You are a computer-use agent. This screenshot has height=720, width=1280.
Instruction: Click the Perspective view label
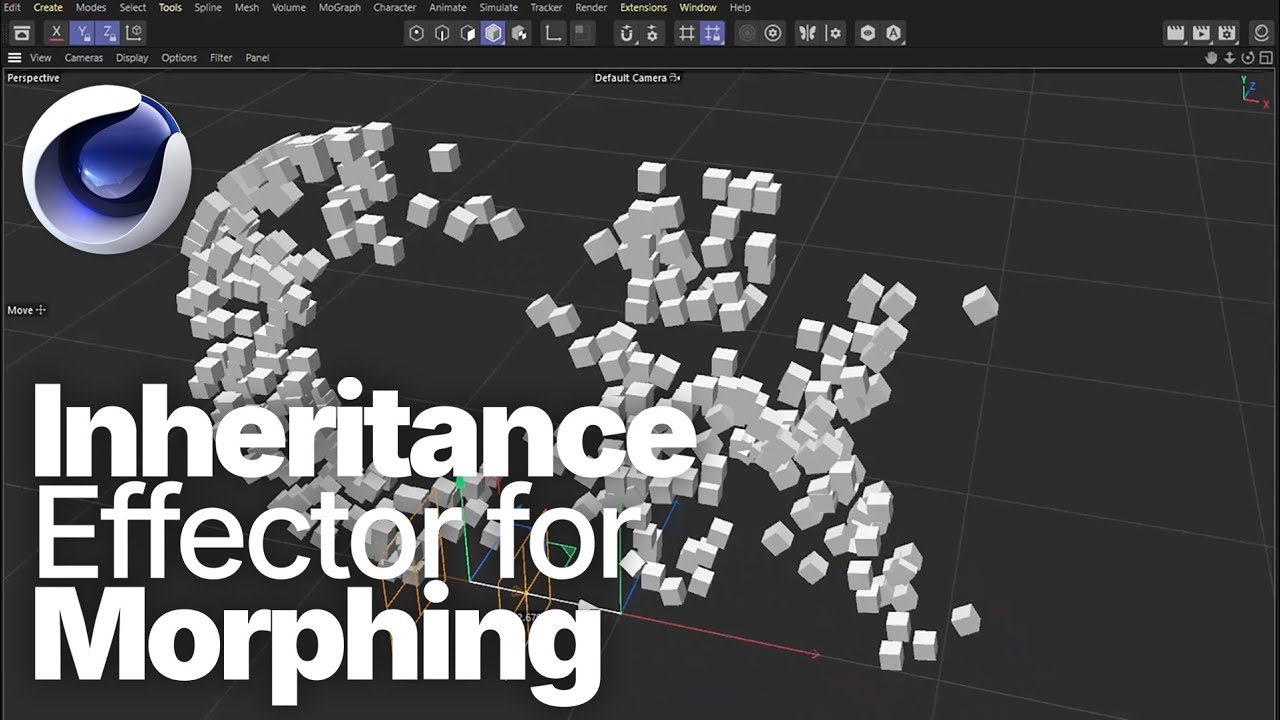(x=33, y=78)
